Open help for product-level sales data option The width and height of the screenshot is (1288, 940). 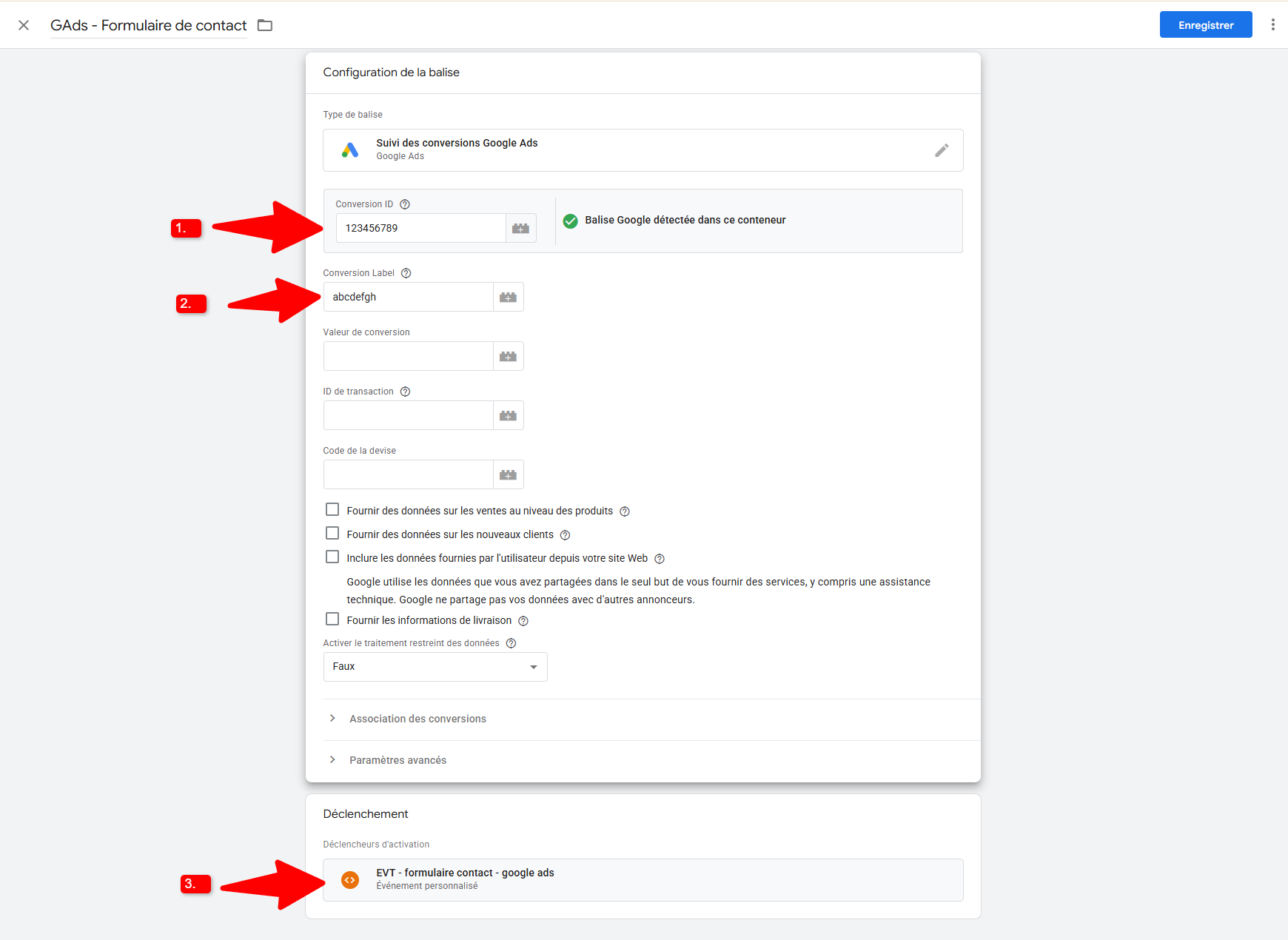coord(625,511)
